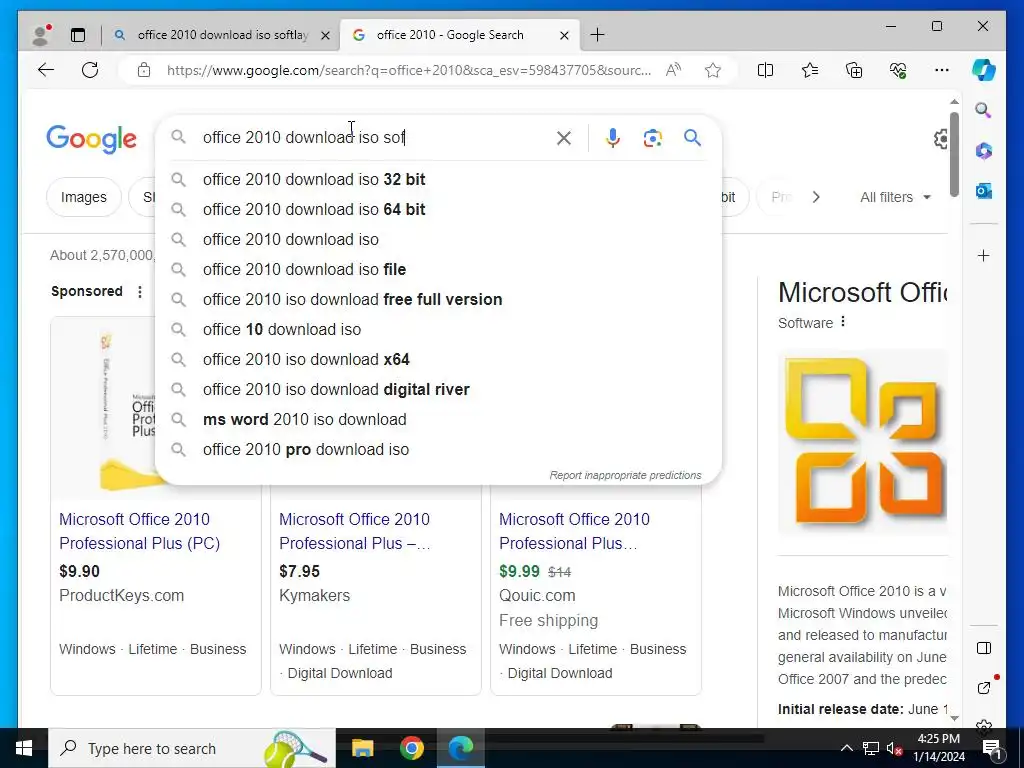Expand the All filters dropdown
The height and width of the screenshot is (768, 1024).
895,197
